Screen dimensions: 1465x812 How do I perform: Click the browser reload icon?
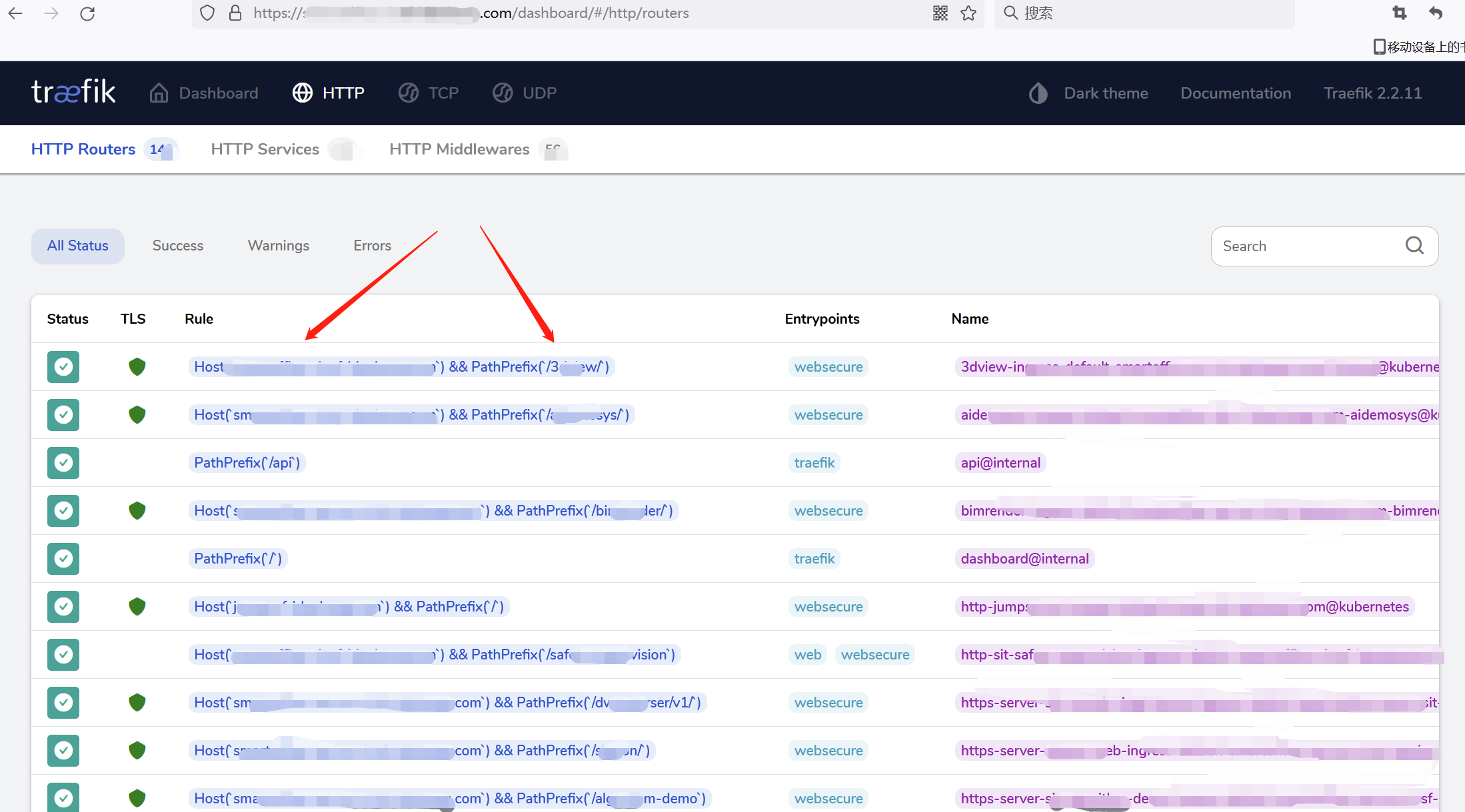[87, 13]
